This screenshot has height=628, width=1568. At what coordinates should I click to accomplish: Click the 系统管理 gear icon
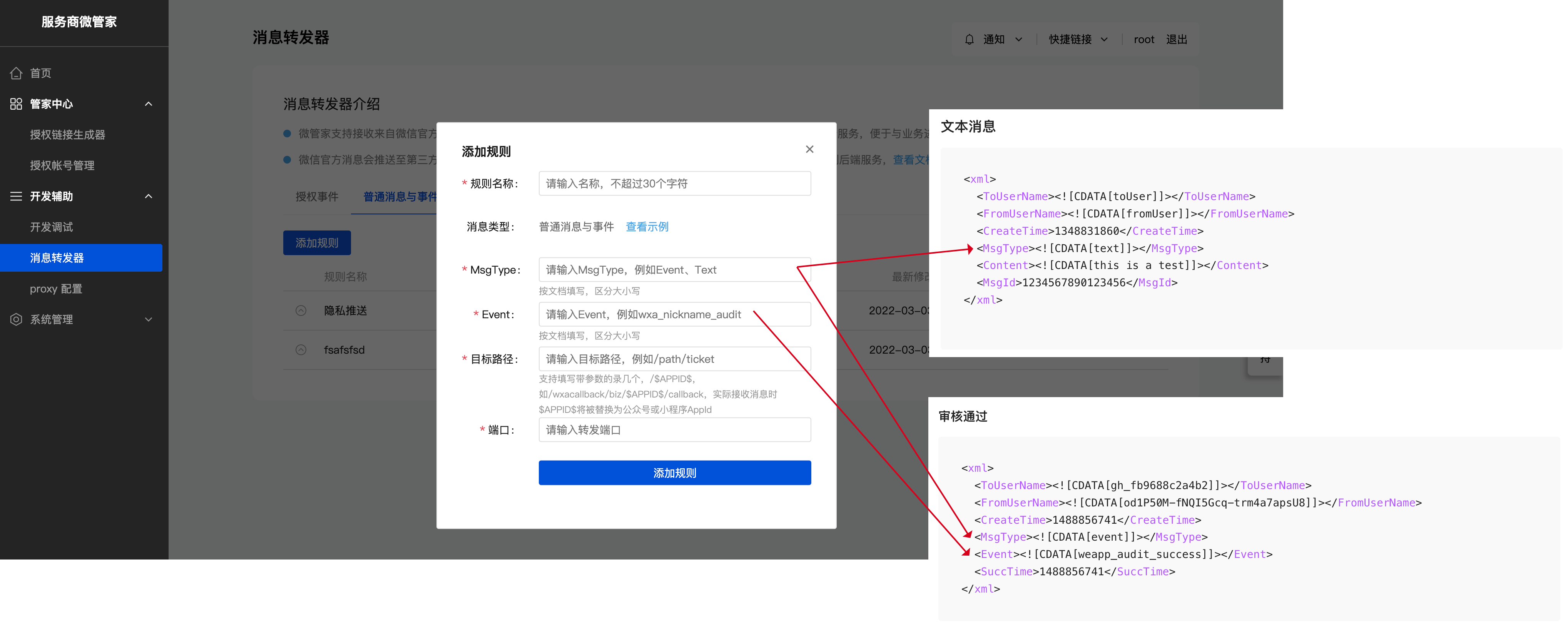pyautogui.click(x=17, y=319)
